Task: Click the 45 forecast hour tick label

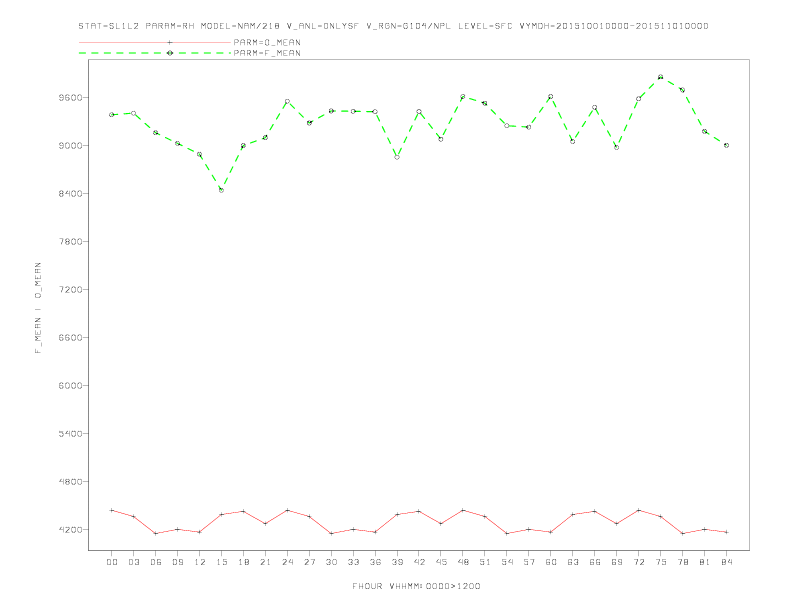Action: pos(441,562)
